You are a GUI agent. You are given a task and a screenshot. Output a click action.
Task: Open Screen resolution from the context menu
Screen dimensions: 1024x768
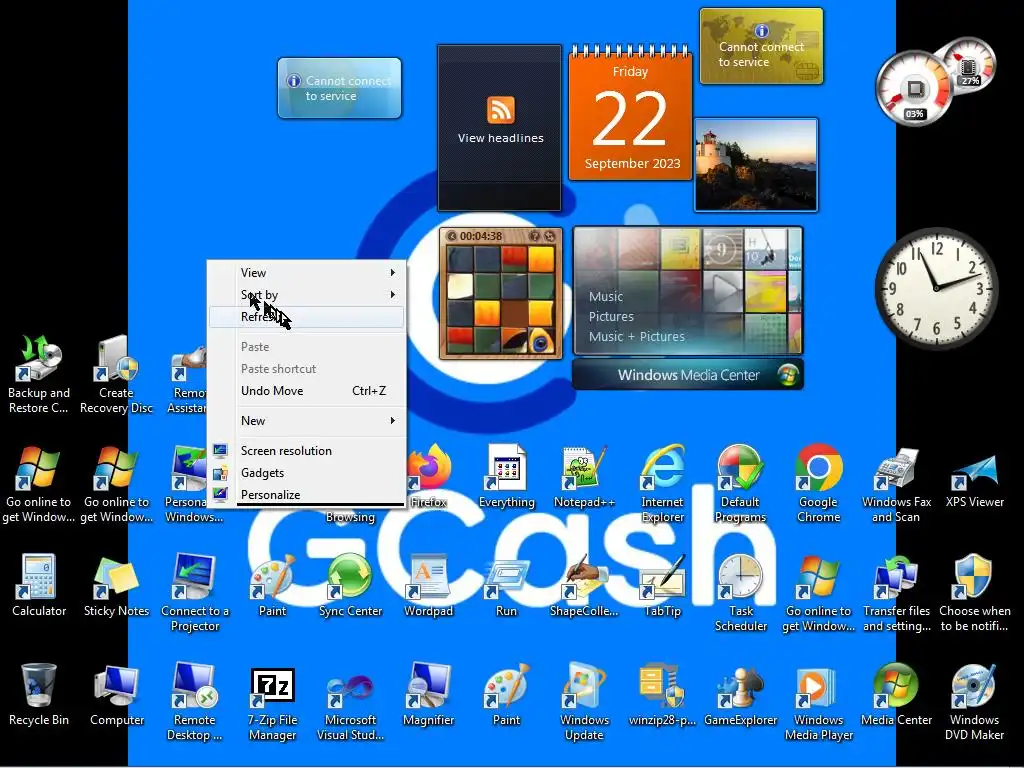click(x=306, y=451)
